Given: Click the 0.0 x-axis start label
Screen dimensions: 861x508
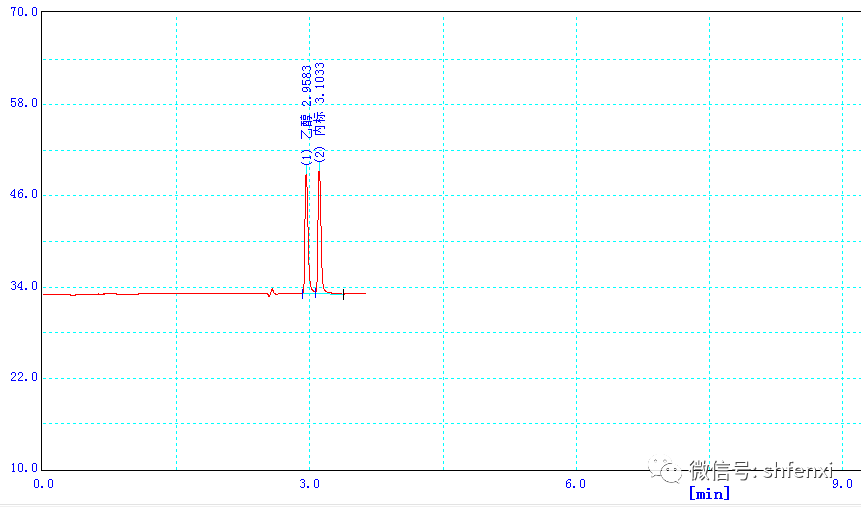Looking at the screenshot, I should coord(44,484).
